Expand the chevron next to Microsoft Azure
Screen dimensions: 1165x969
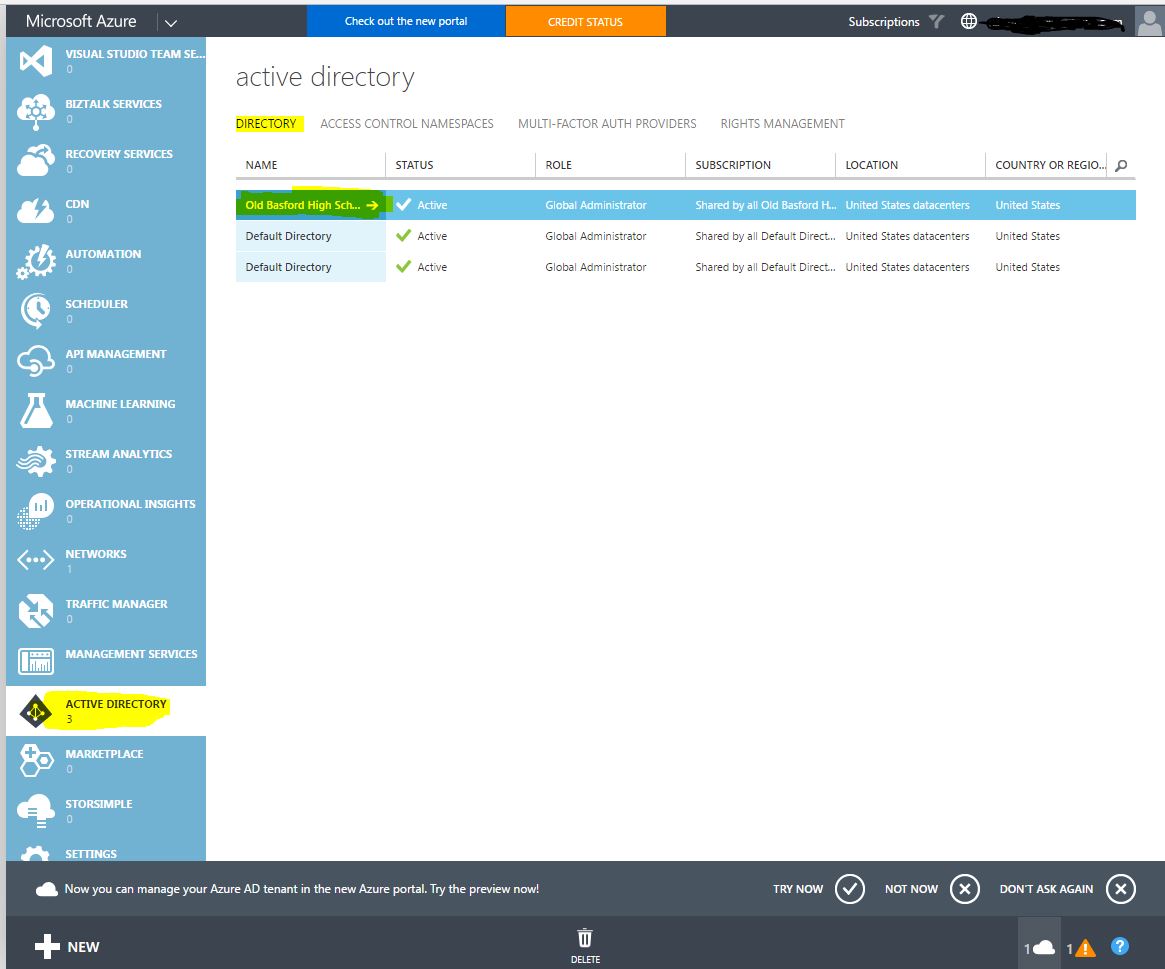pyautogui.click(x=170, y=20)
